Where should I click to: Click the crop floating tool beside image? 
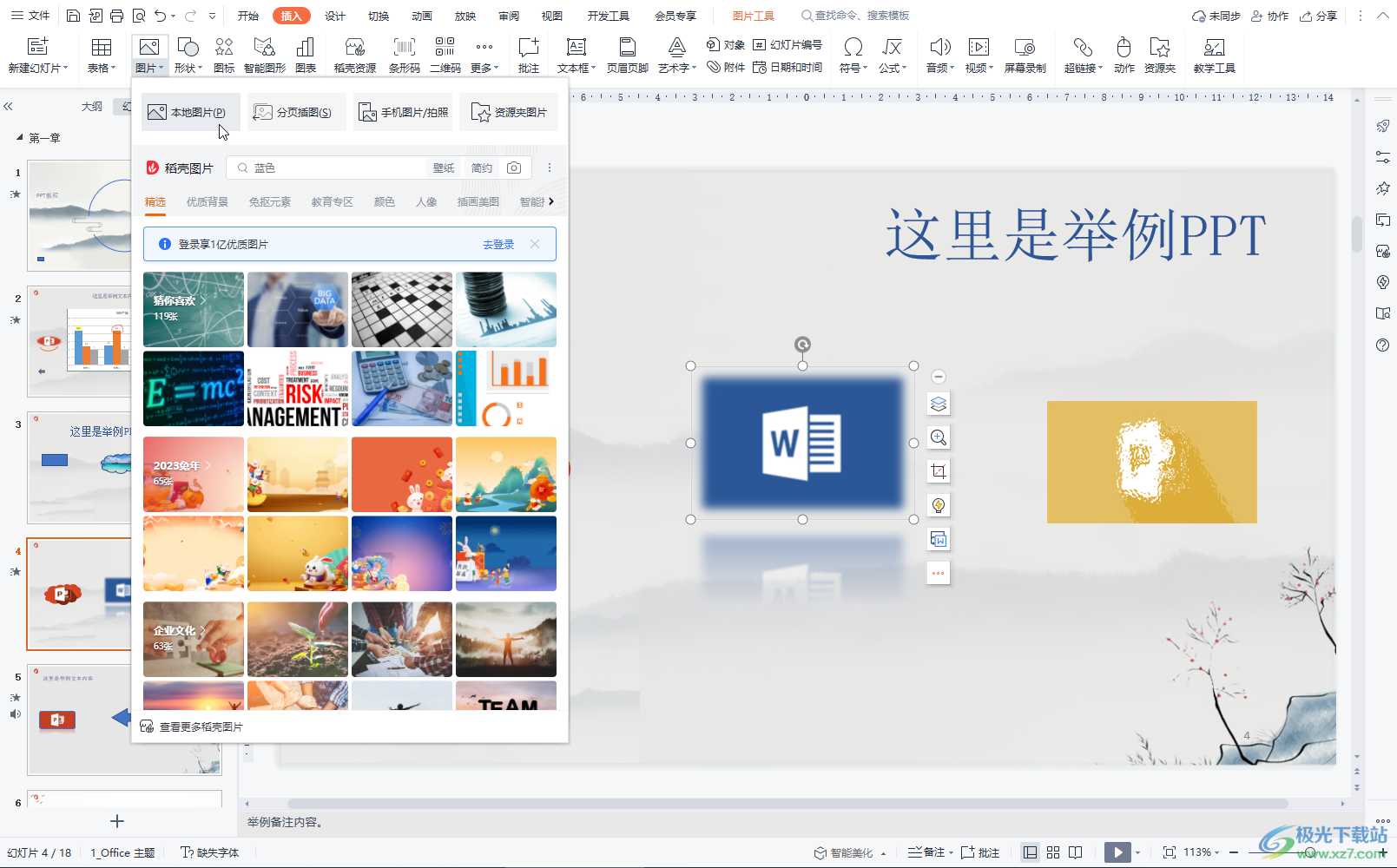tap(939, 471)
